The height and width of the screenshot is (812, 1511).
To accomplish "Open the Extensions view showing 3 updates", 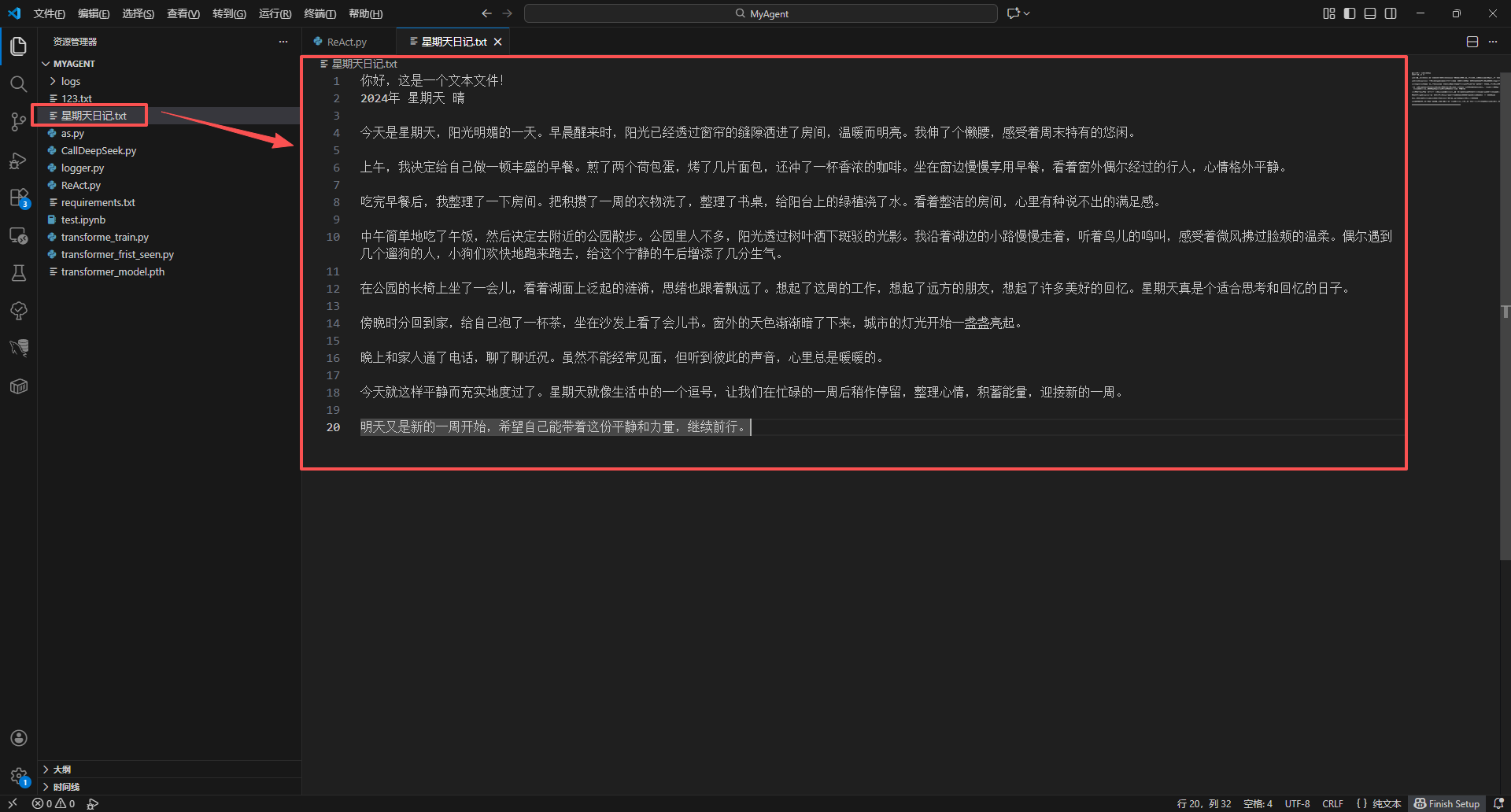I will coord(18,197).
